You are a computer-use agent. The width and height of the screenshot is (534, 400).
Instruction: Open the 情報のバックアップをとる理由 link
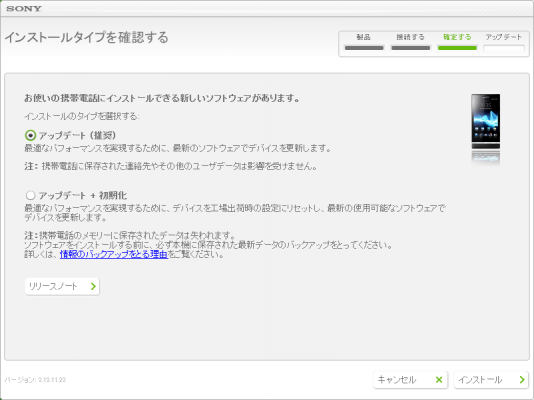click(x=114, y=254)
